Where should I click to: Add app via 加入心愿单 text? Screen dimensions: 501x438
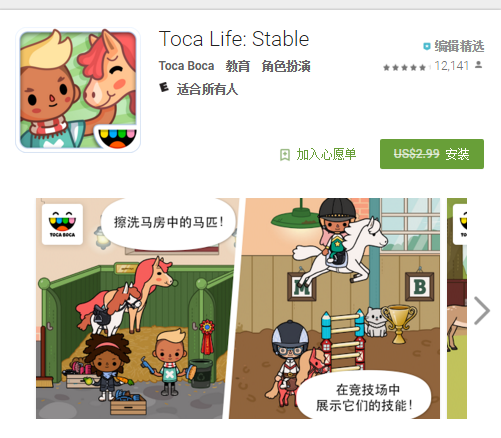pos(326,155)
